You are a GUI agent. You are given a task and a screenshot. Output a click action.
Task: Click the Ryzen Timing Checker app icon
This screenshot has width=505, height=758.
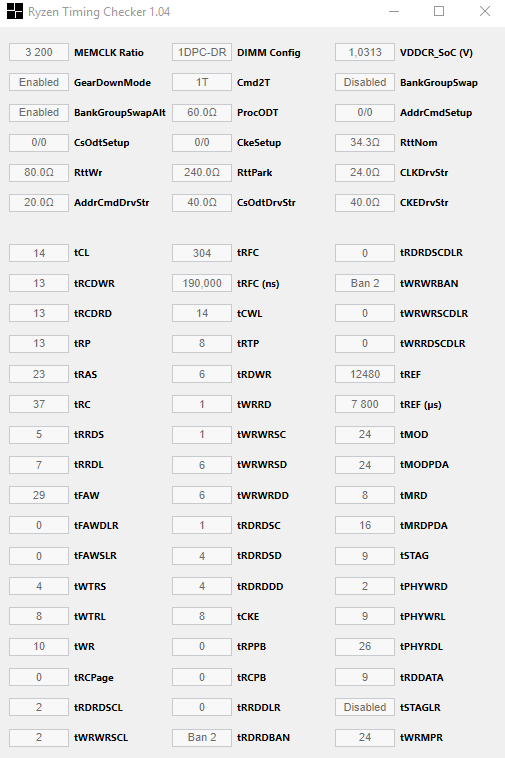pyautogui.click(x=14, y=12)
